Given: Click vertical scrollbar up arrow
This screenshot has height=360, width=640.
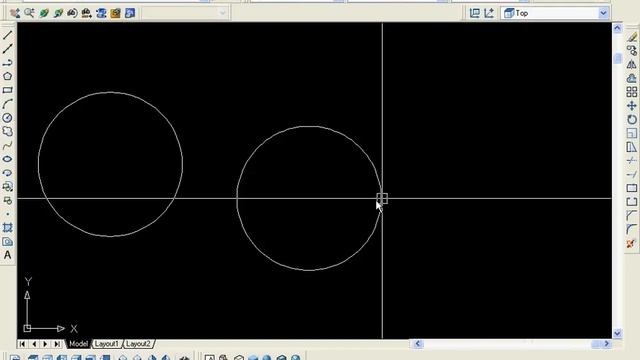Looking at the screenshot, I should pos(617,28).
